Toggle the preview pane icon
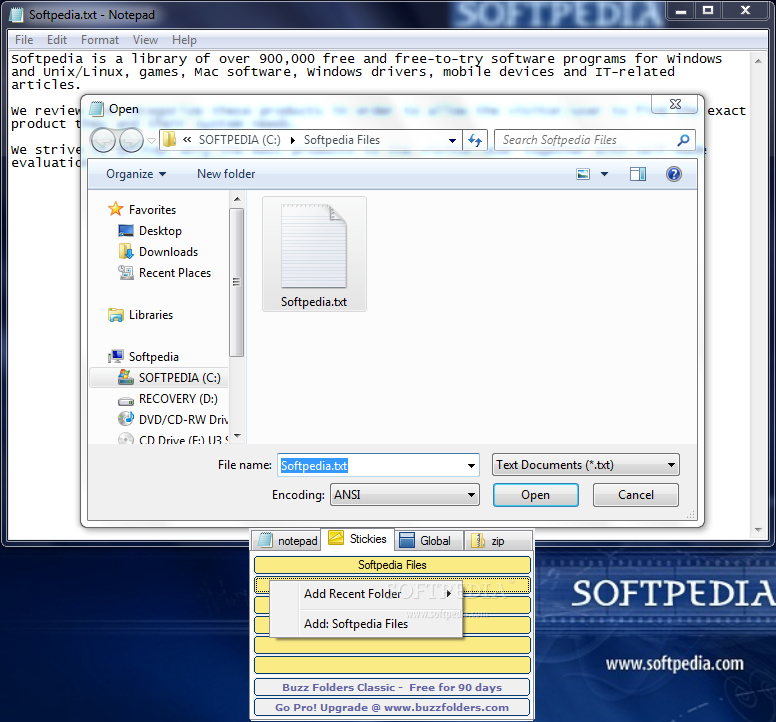 (637, 174)
